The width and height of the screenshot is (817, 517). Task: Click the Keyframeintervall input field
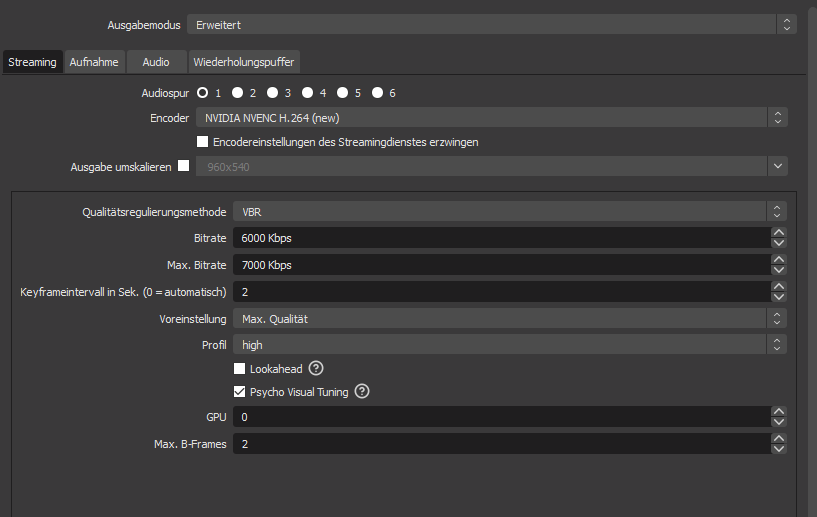502,292
